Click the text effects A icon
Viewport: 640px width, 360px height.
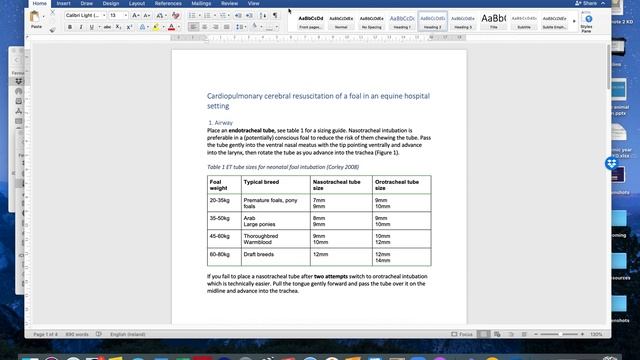tap(142, 27)
